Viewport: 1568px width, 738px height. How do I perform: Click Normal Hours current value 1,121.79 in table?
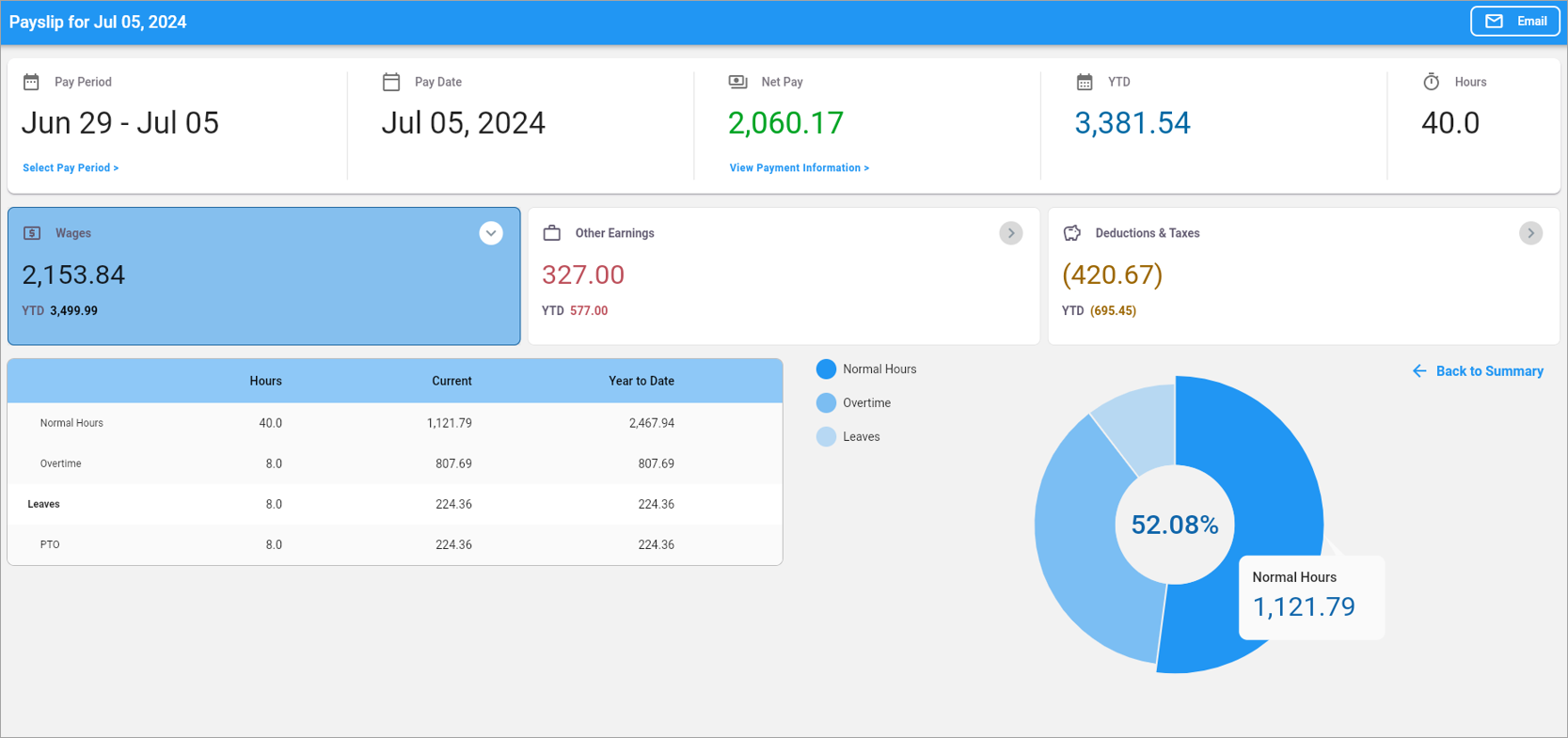(x=450, y=423)
